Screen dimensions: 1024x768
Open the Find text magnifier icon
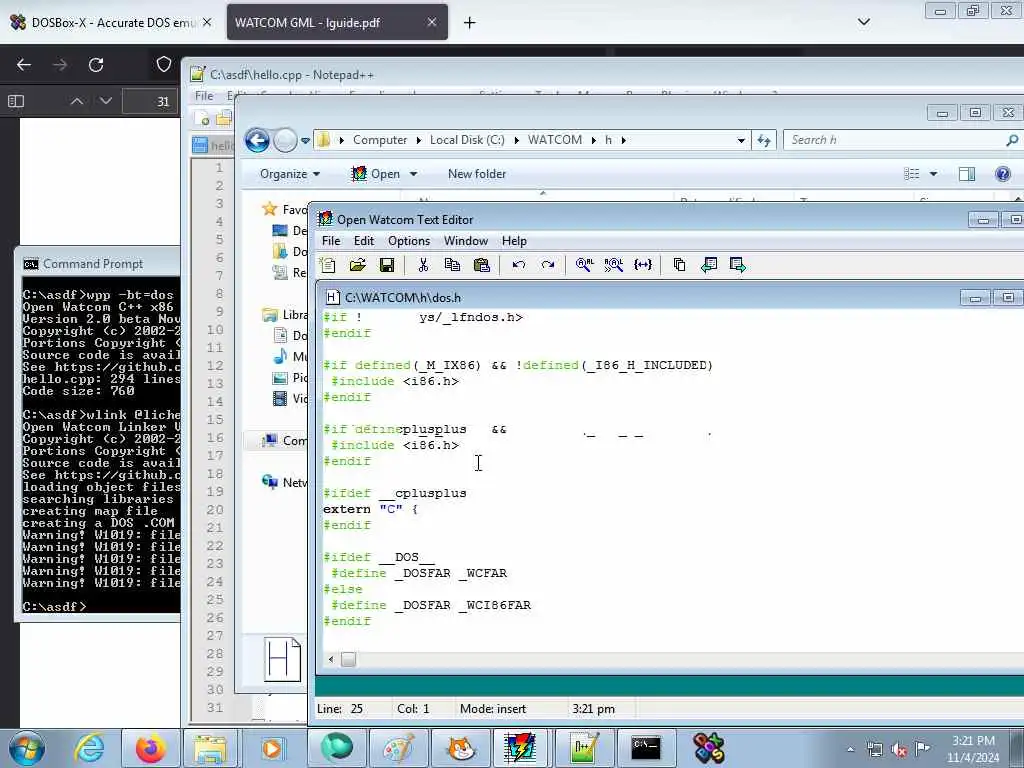click(584, 264)
